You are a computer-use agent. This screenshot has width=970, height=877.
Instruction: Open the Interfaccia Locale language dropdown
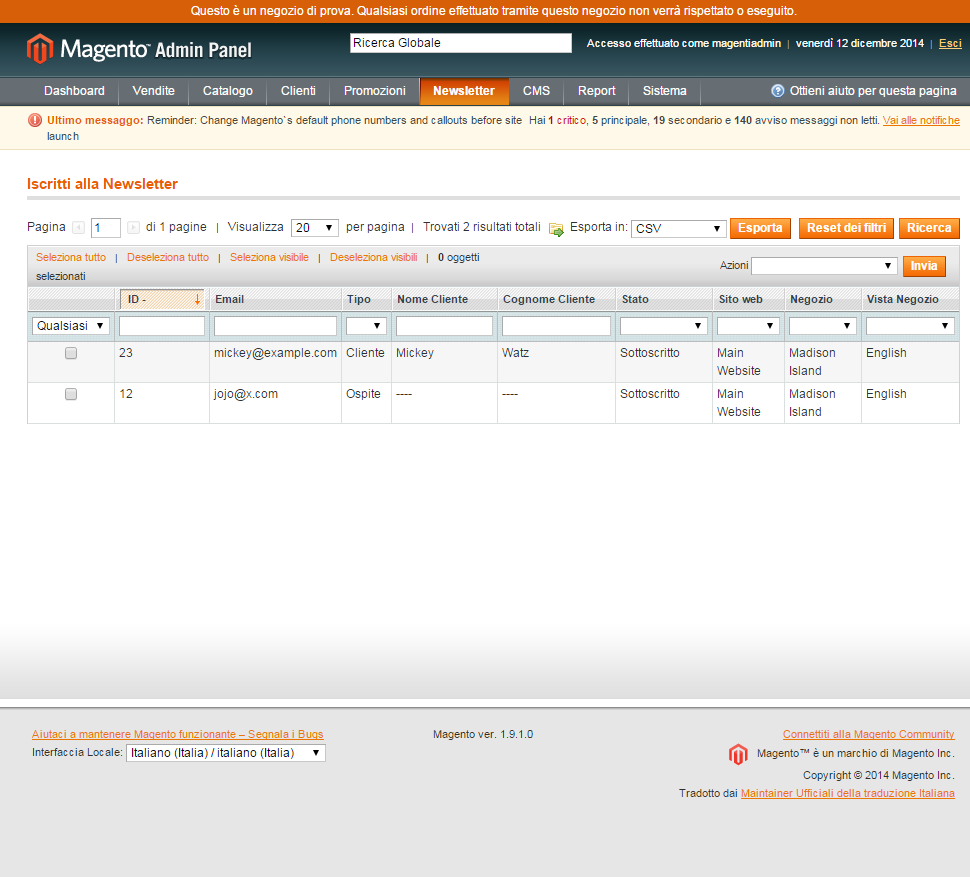[x=225, y=753]
